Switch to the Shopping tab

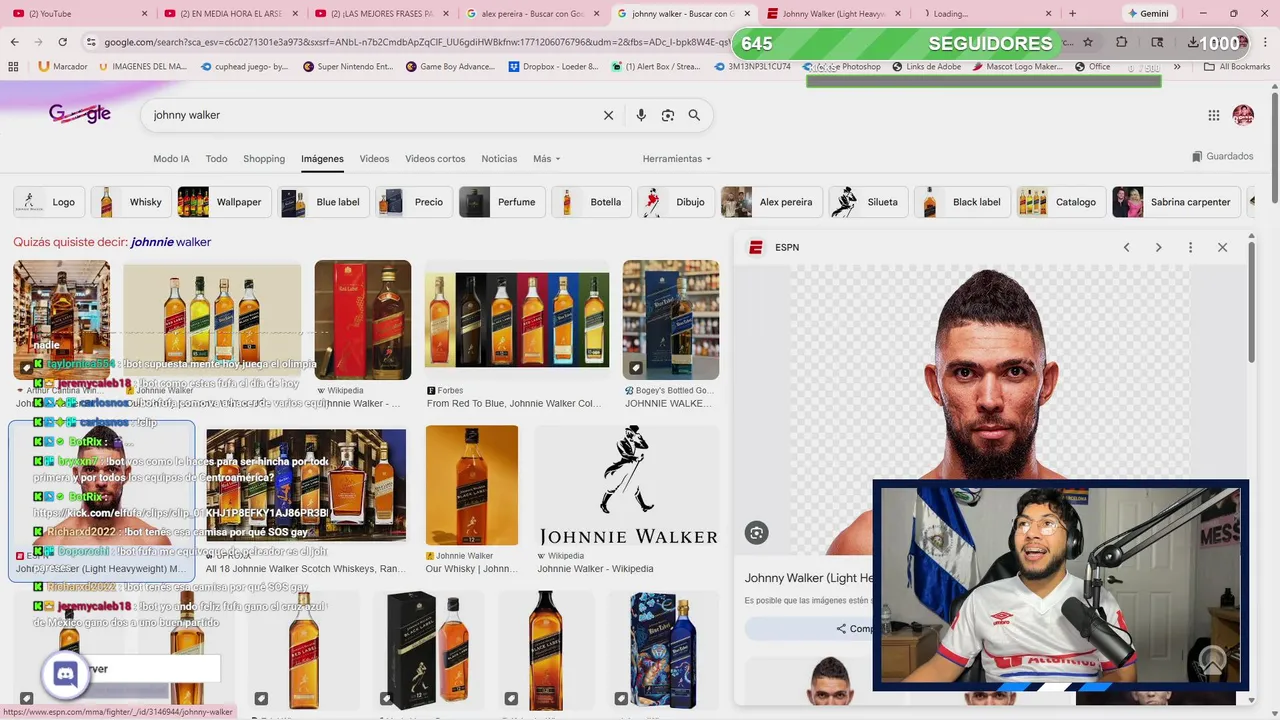[264, 159]
